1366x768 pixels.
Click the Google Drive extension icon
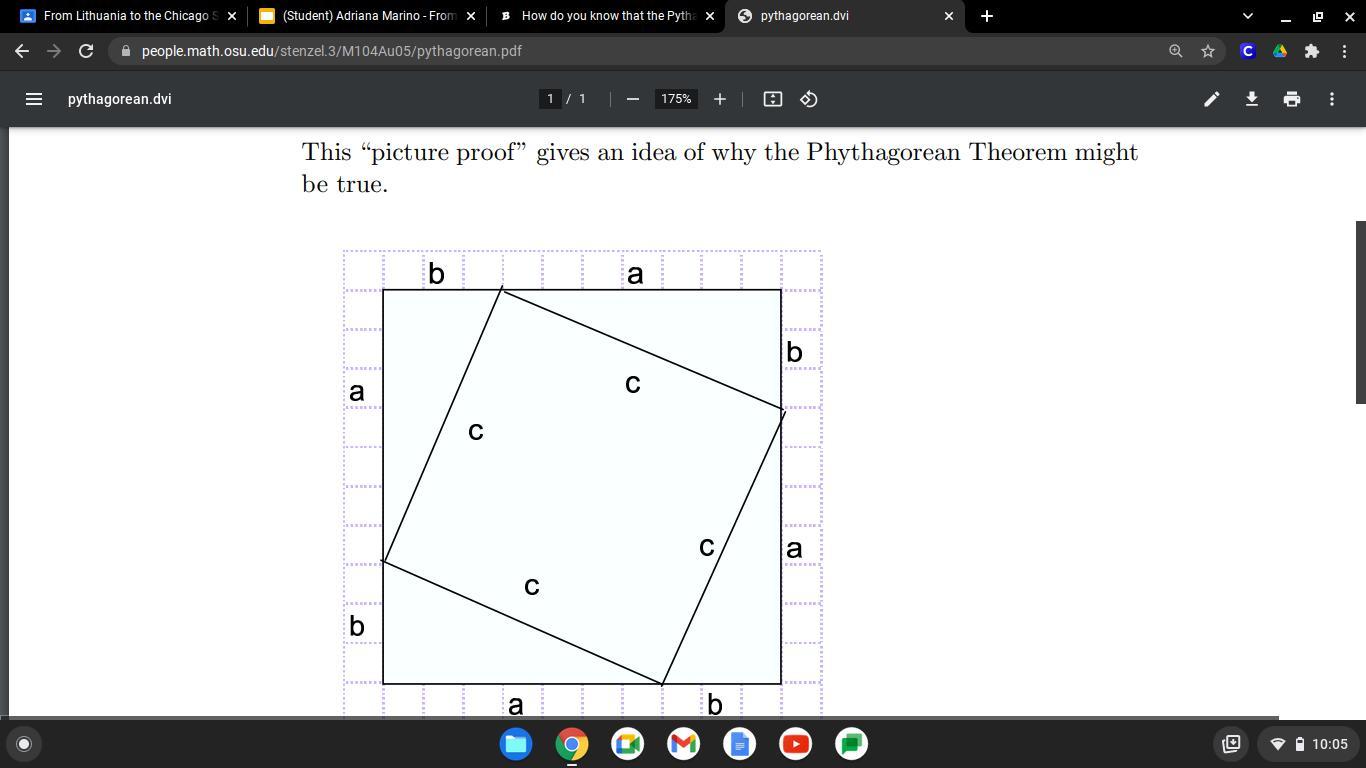coord(1280,51)
